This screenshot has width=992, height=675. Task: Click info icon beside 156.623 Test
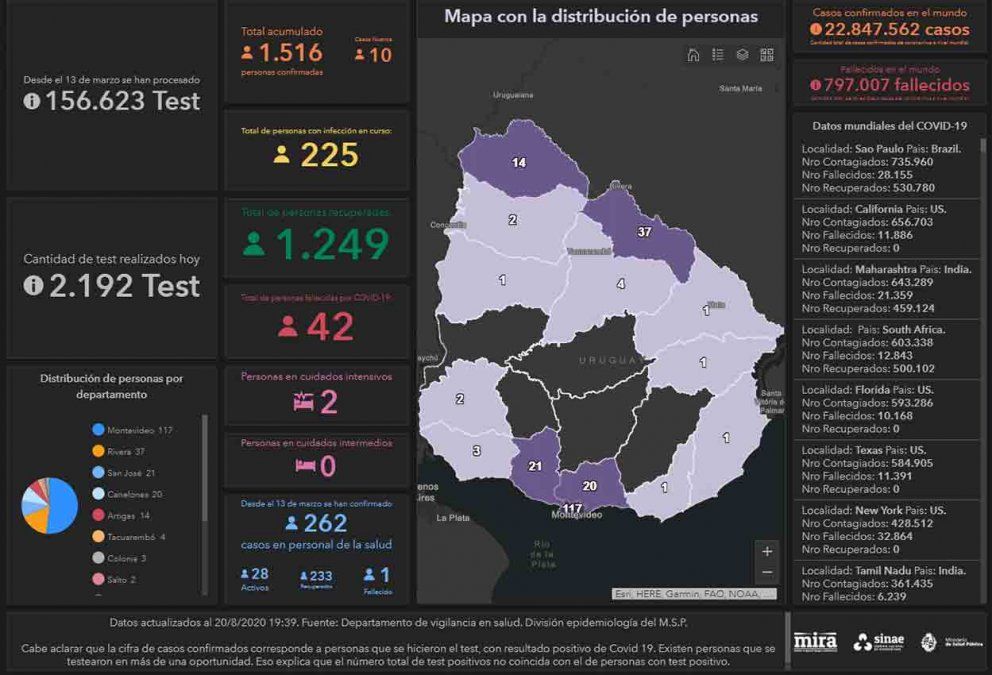click(x=32, y=102)
